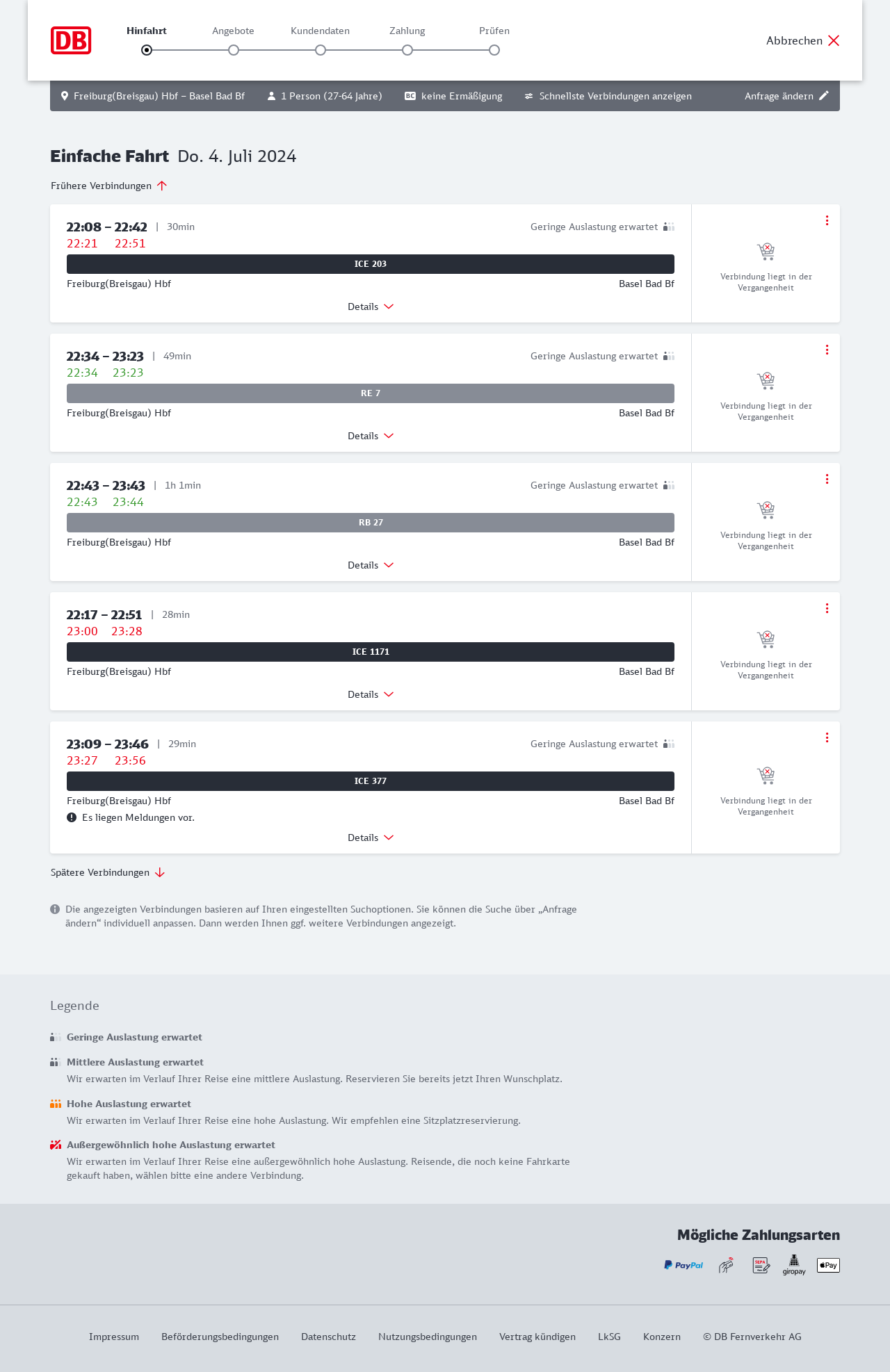
Task: Click the PayPal payment icon
Action: click(683, 1265)
